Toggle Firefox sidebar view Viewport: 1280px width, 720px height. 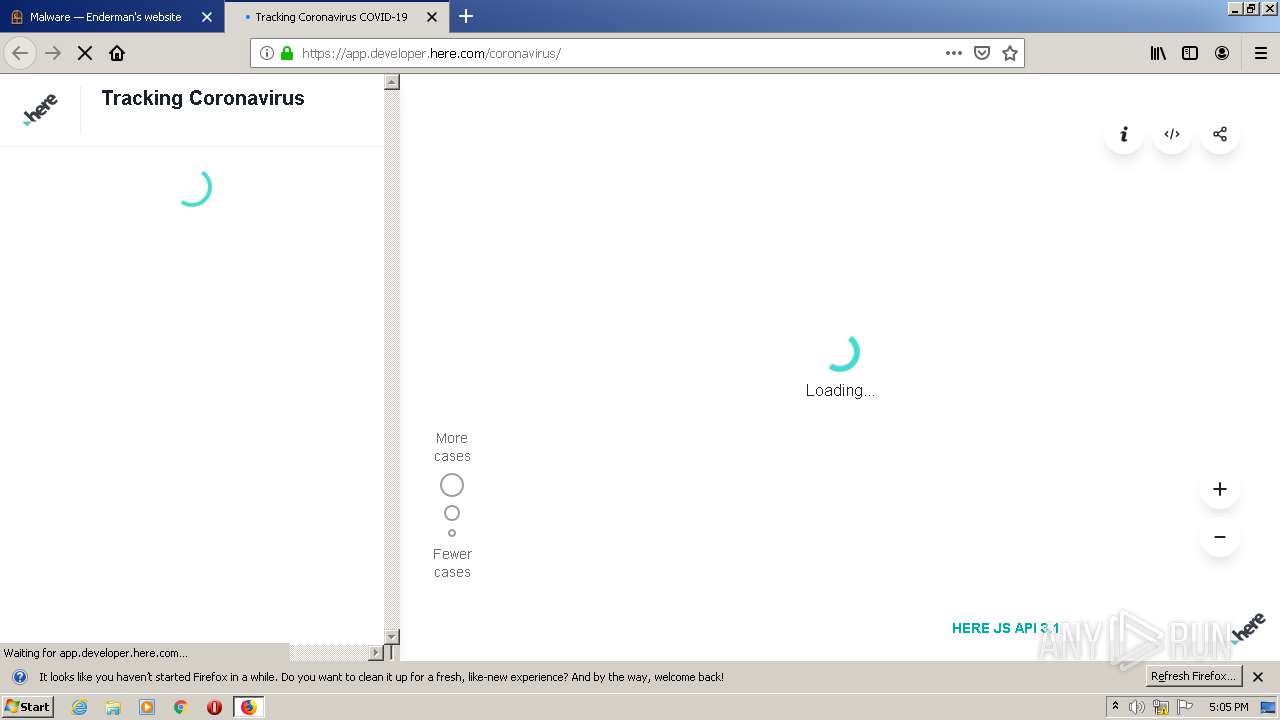pos(1190,53)
